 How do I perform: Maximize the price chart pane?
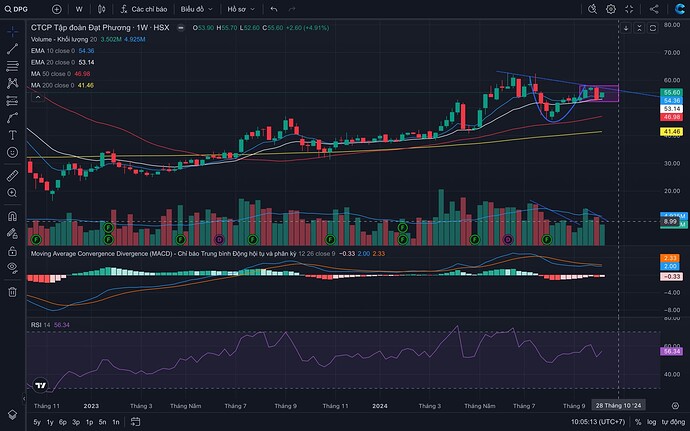pos(653,28)
